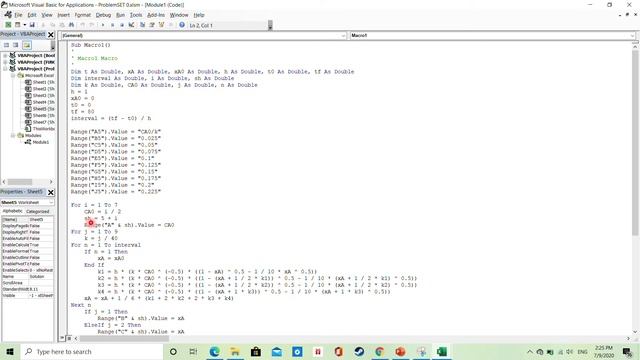Open the Window menu

tap(179, 15)
